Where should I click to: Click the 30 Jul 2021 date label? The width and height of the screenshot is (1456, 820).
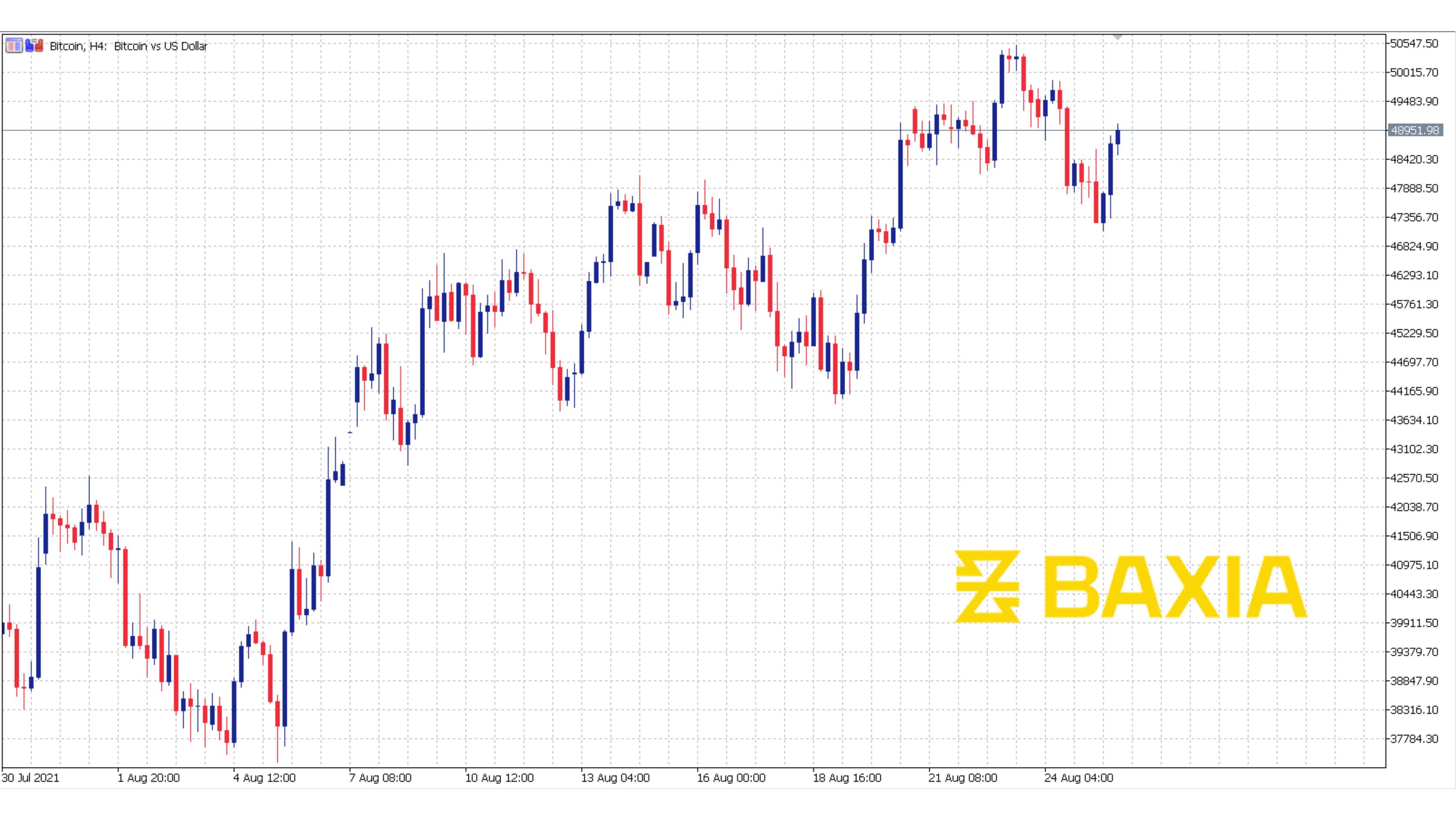click(30, 778)
